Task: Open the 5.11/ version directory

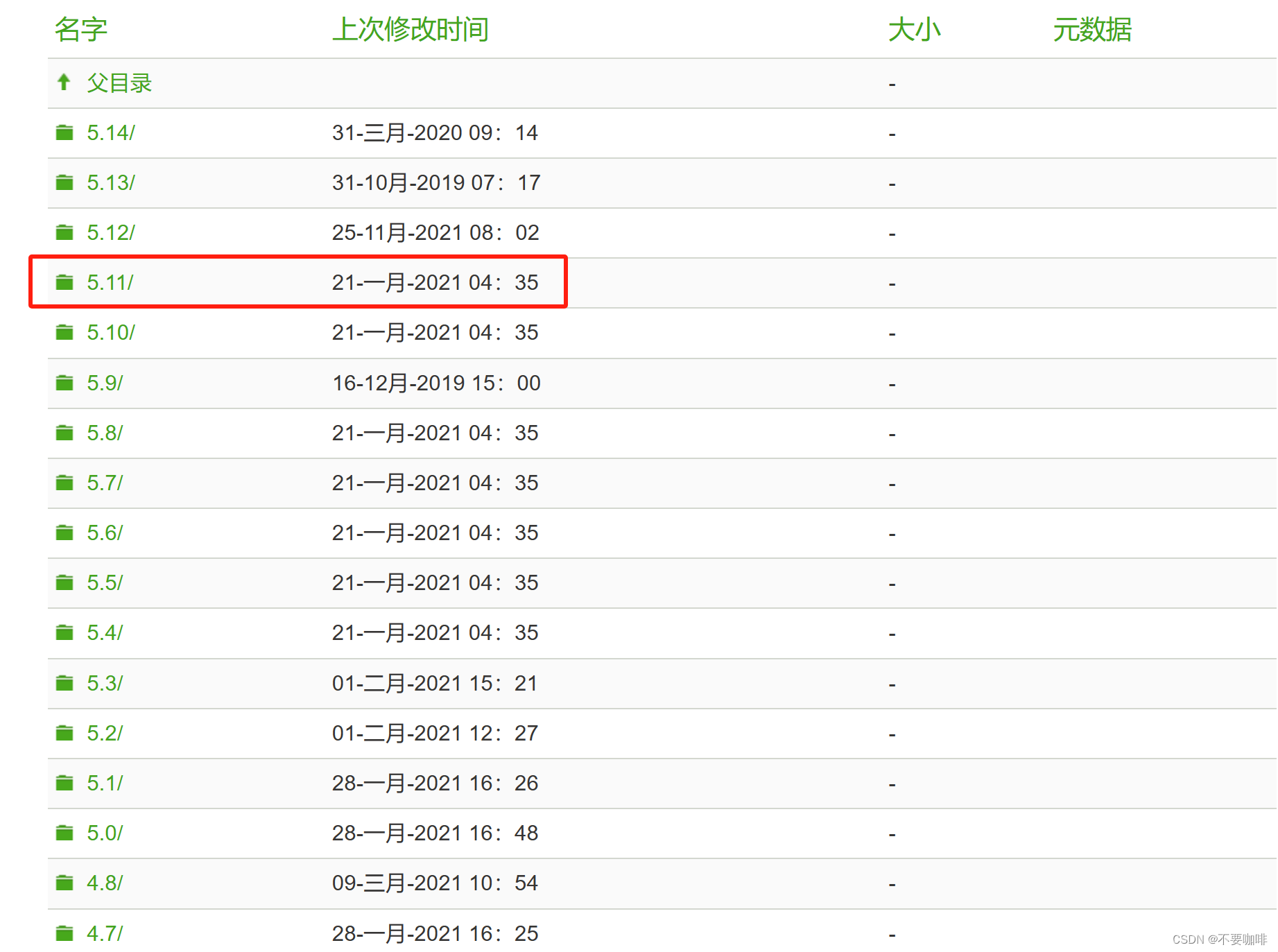Action: [x=110, y=282]
